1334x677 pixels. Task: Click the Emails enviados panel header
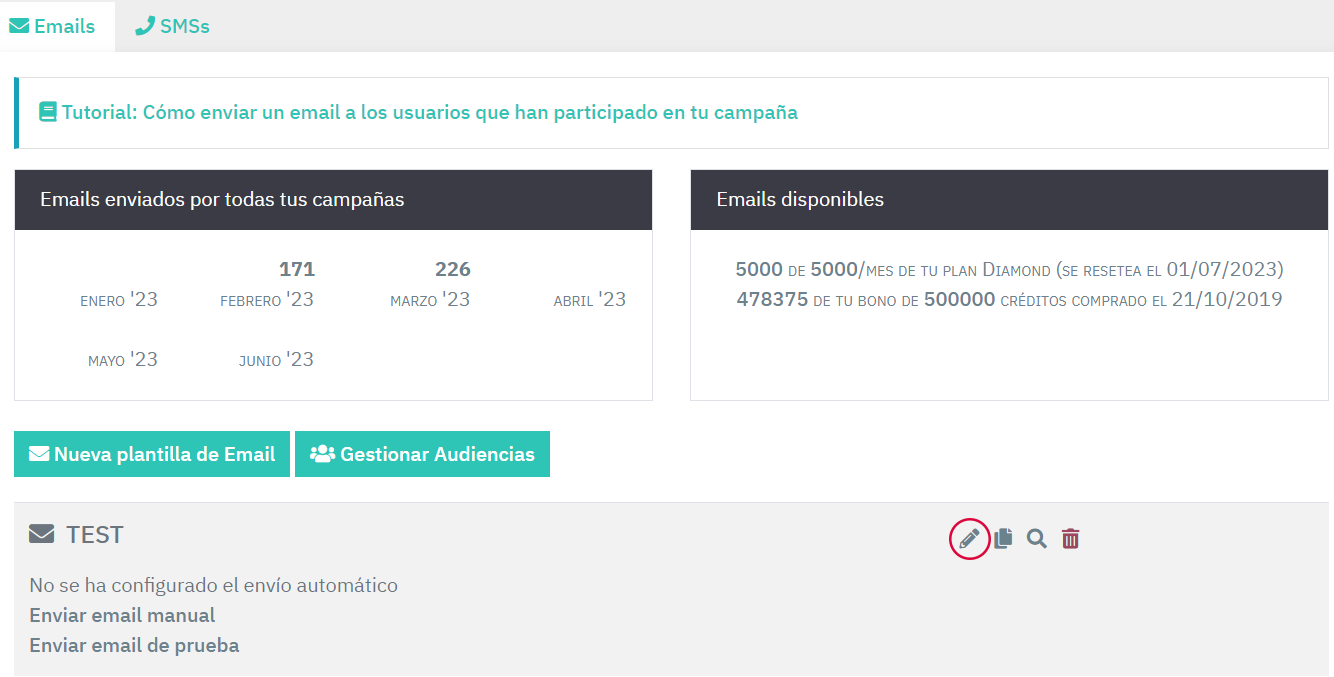pos(222,199)
